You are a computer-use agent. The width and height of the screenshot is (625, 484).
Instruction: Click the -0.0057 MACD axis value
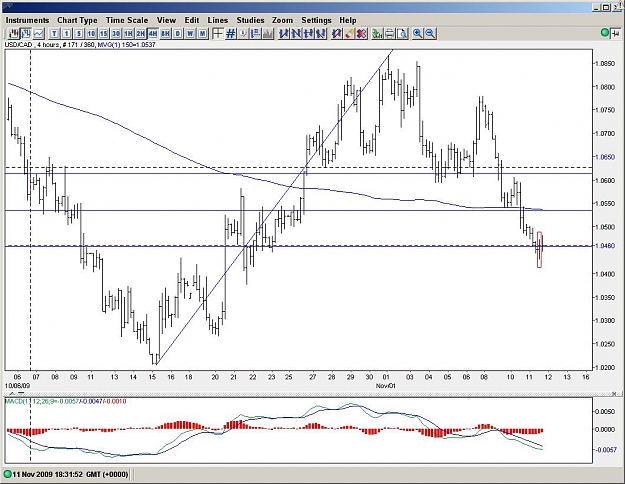click(607, 450)
